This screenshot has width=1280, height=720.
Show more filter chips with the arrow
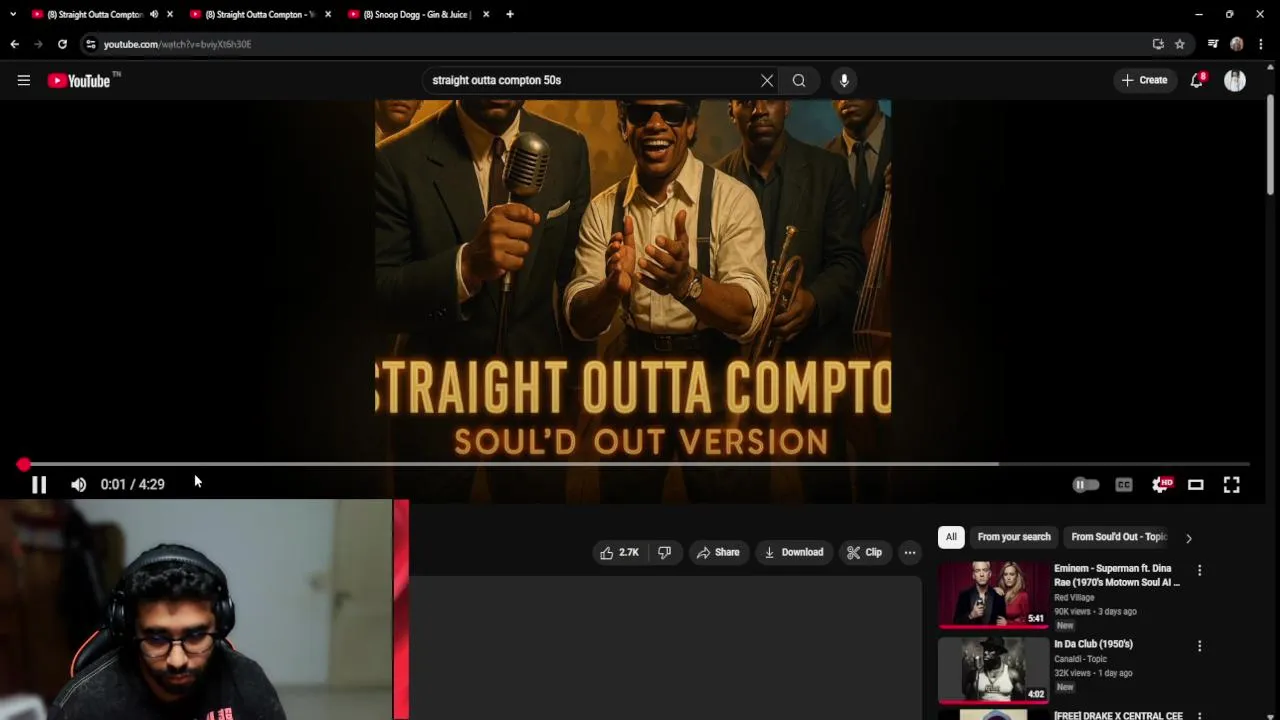click(1188, 538)
